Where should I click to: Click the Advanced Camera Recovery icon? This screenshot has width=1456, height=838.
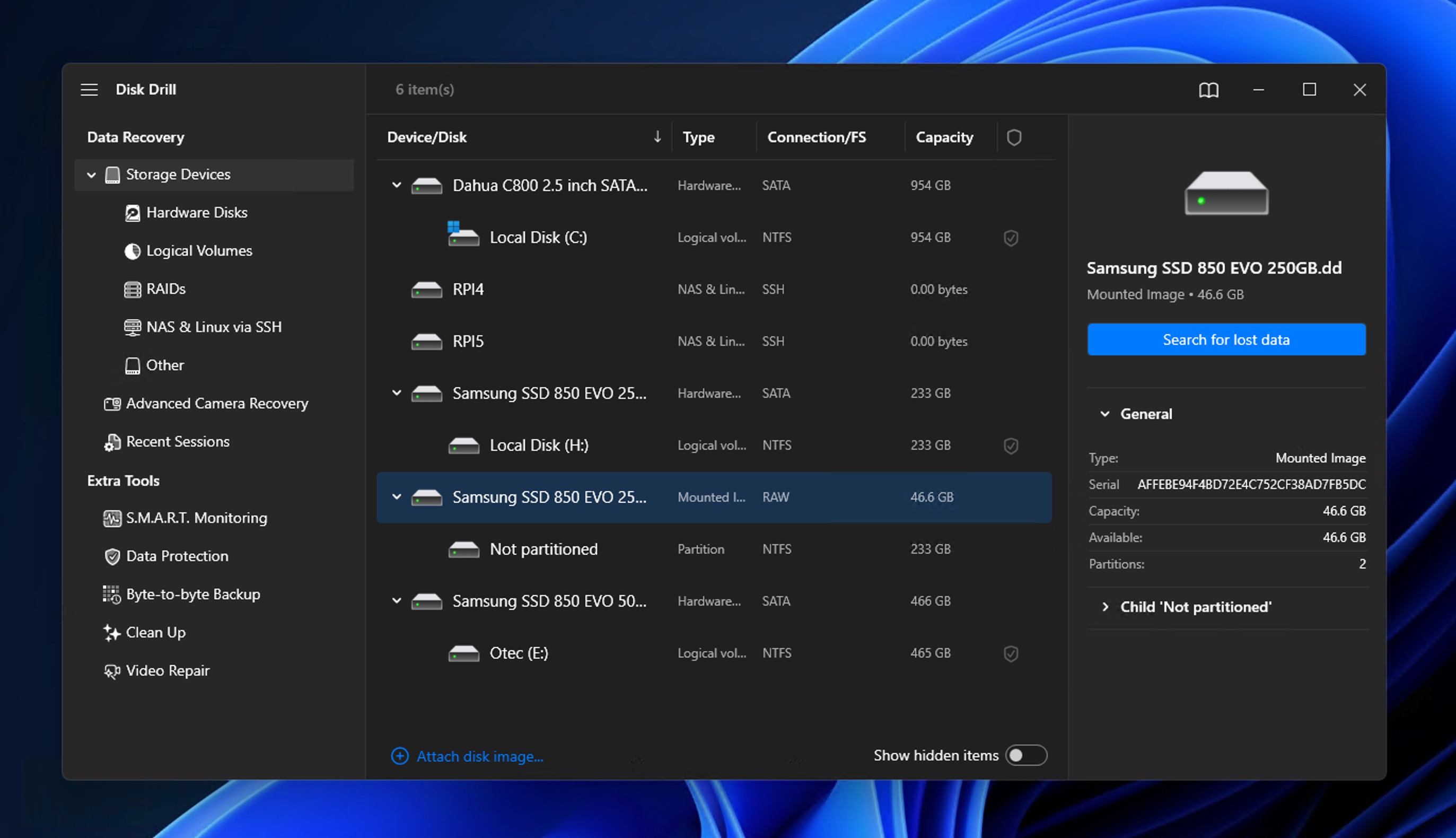(x=112, y=404)
